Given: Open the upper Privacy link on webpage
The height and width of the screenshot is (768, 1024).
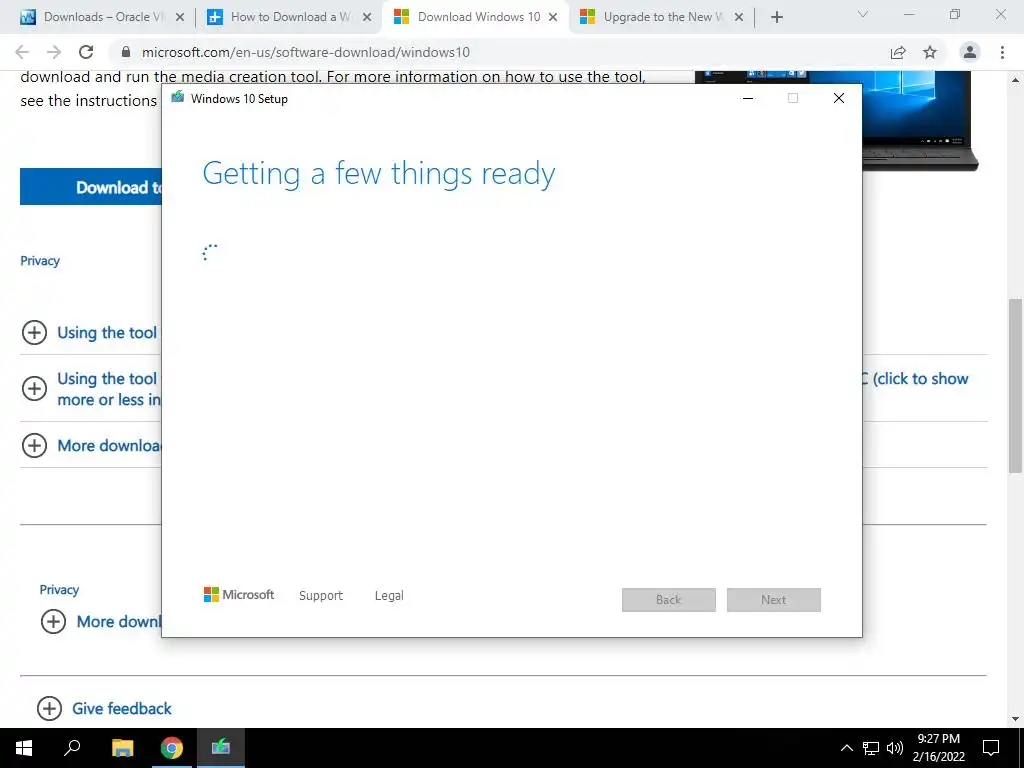Looking at the screenshot, I should 40,261.
